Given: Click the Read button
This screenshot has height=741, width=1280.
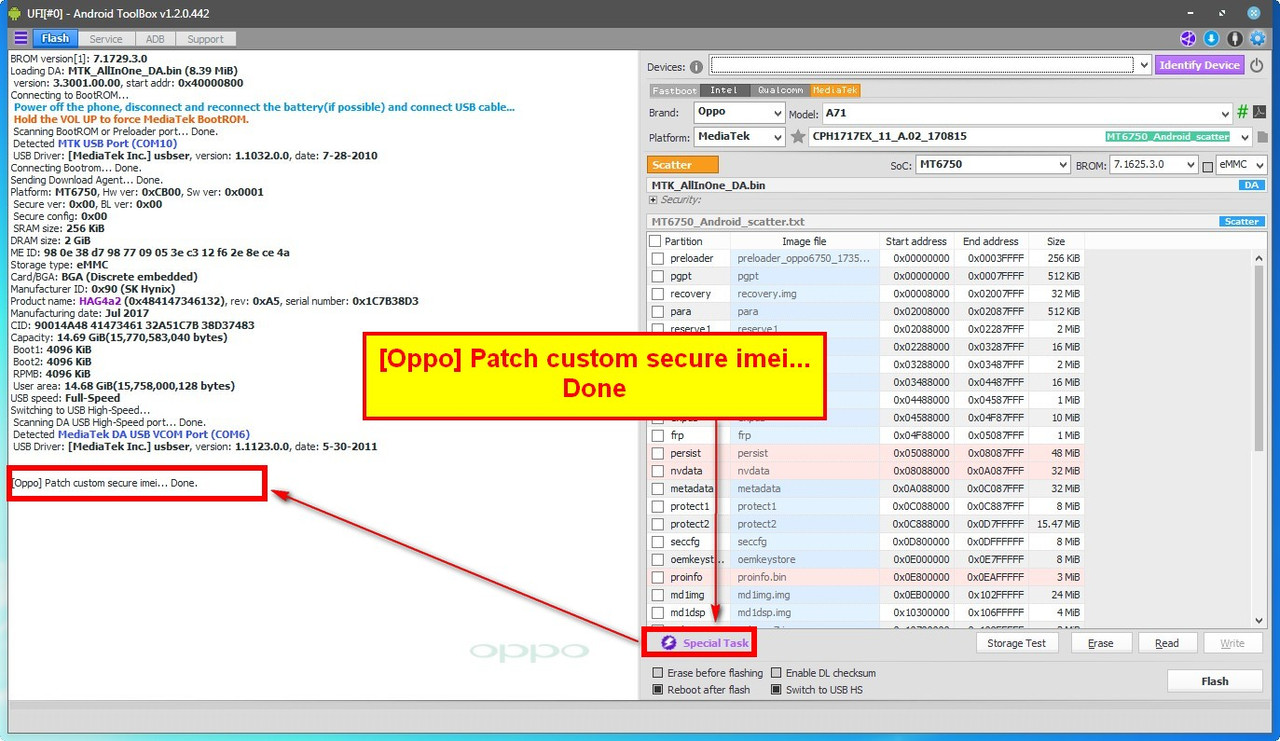Looking at the screenshot, I should [1167, 643].
